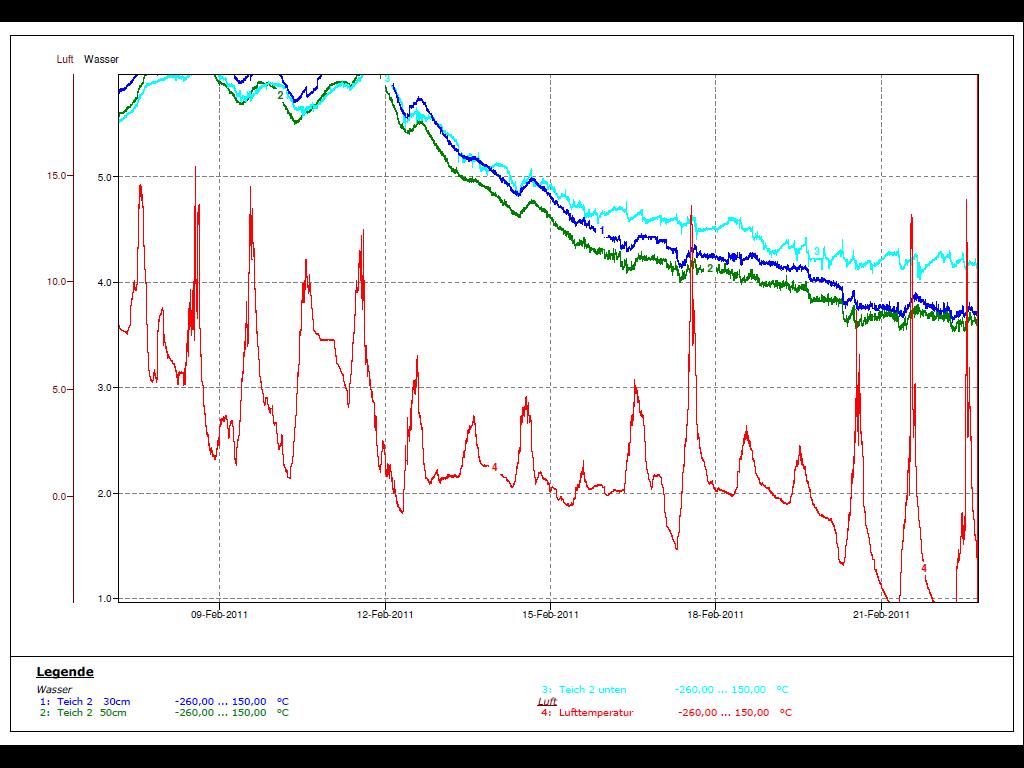1024x768 pixels.
Task: Click the 18-Feb-2011 date label
Action: click(x=716, y=615)
